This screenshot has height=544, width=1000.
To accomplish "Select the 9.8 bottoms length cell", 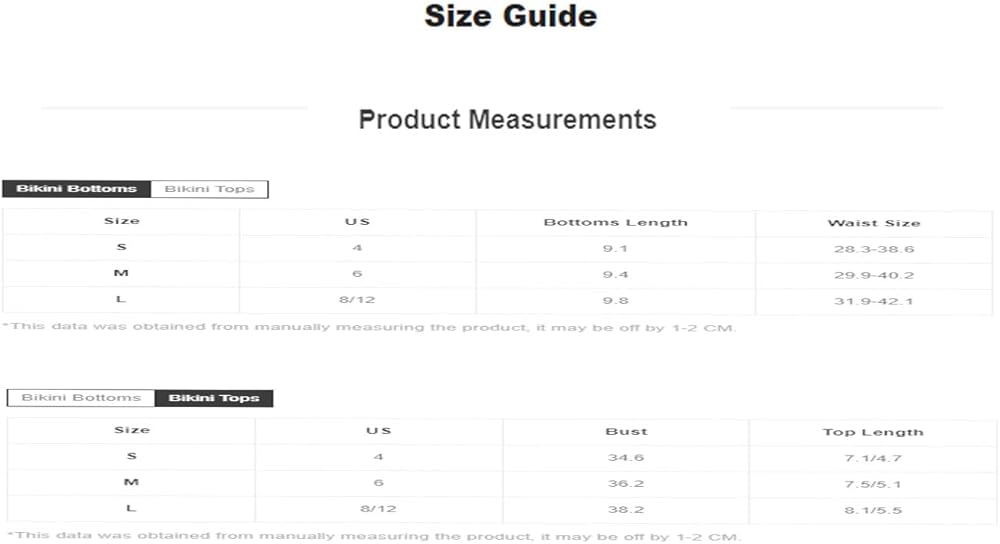I will coord(615,300).
